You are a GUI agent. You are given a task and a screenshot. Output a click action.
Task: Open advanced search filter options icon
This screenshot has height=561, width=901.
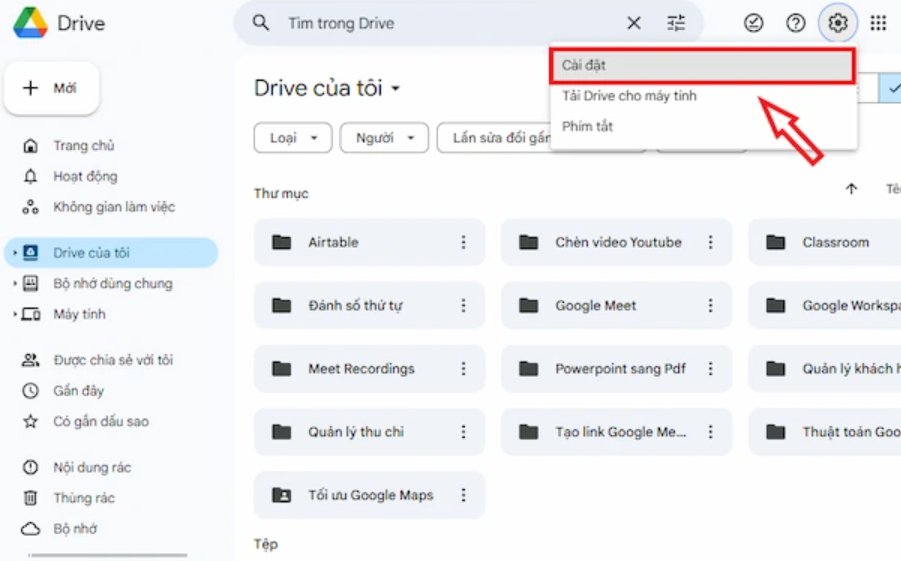676,23
